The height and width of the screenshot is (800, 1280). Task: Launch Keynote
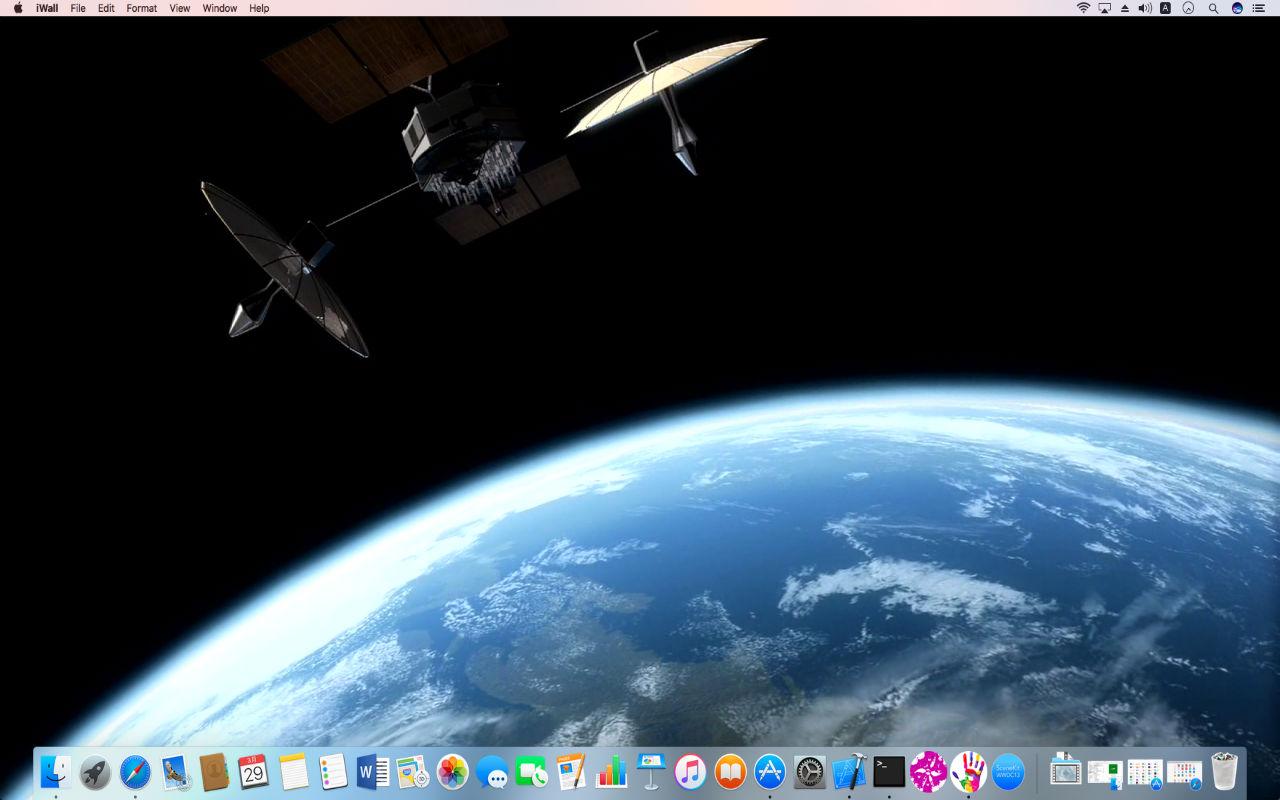(653, 773)
